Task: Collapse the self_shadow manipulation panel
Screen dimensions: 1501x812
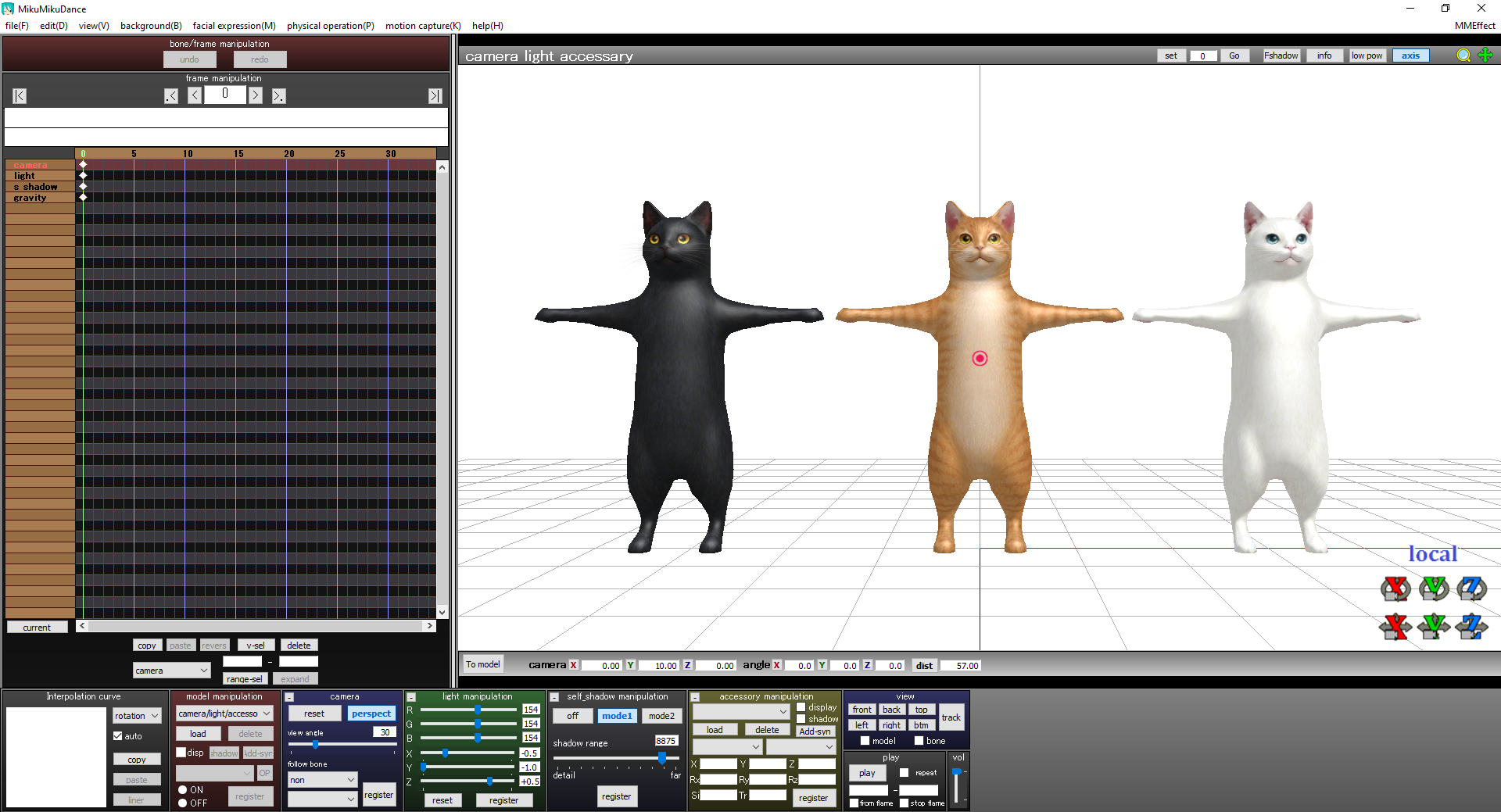Action: click(554, 697)
